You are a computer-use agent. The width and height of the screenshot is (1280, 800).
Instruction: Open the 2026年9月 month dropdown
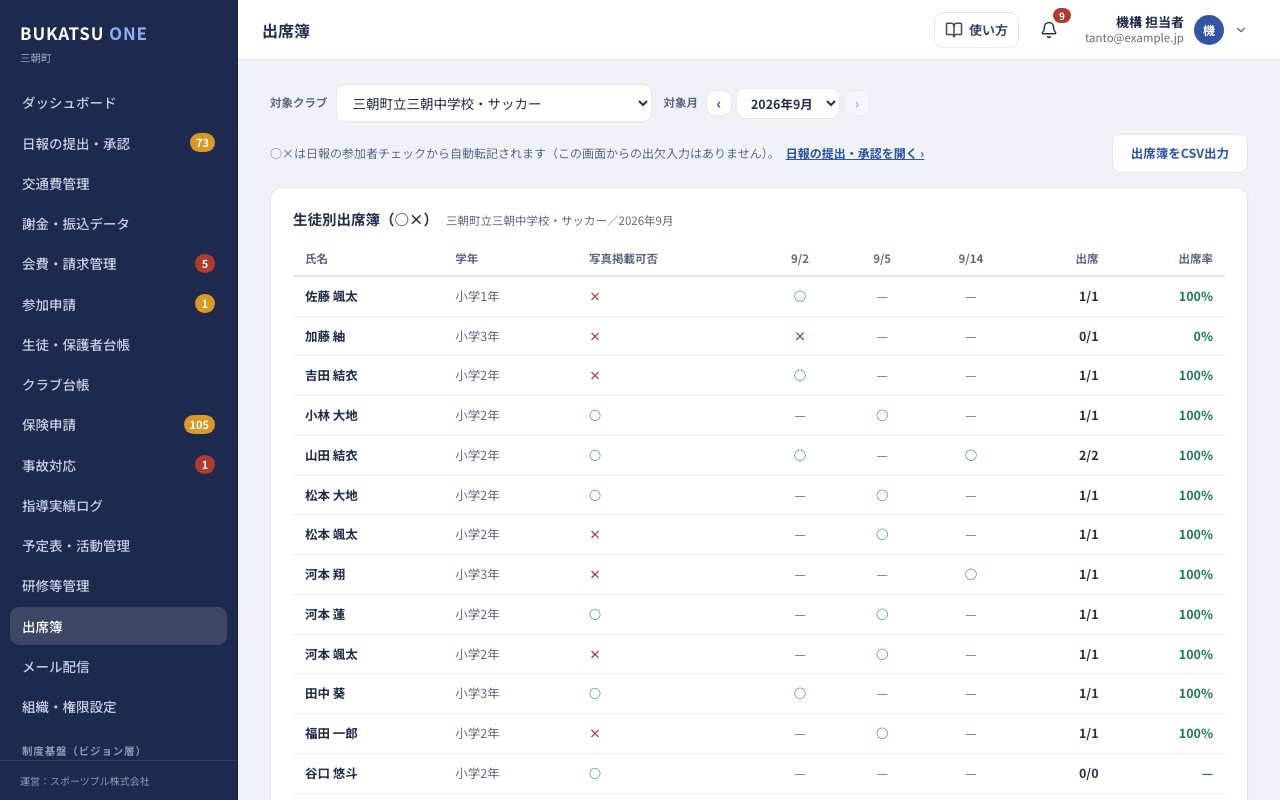[788, 103]
